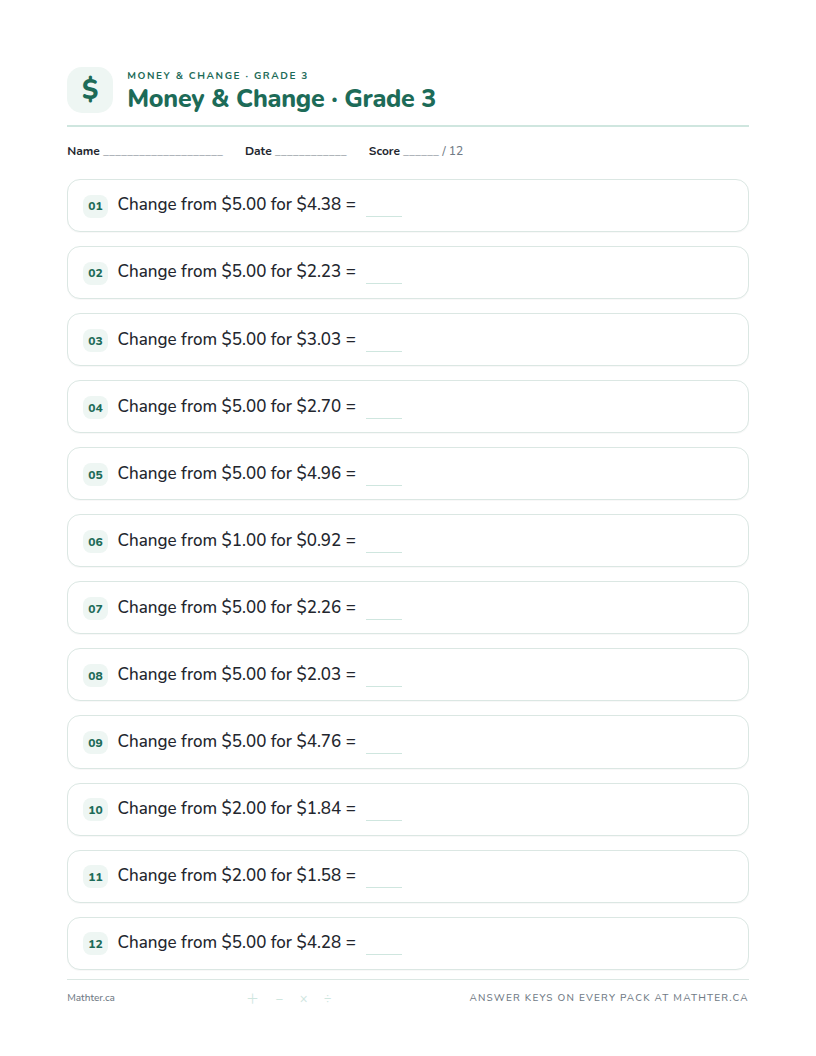Click answer blank for $5.00 for $2.70
Image resolution: width=816 pixels, height=1056 pixels.
click(384, 416)
